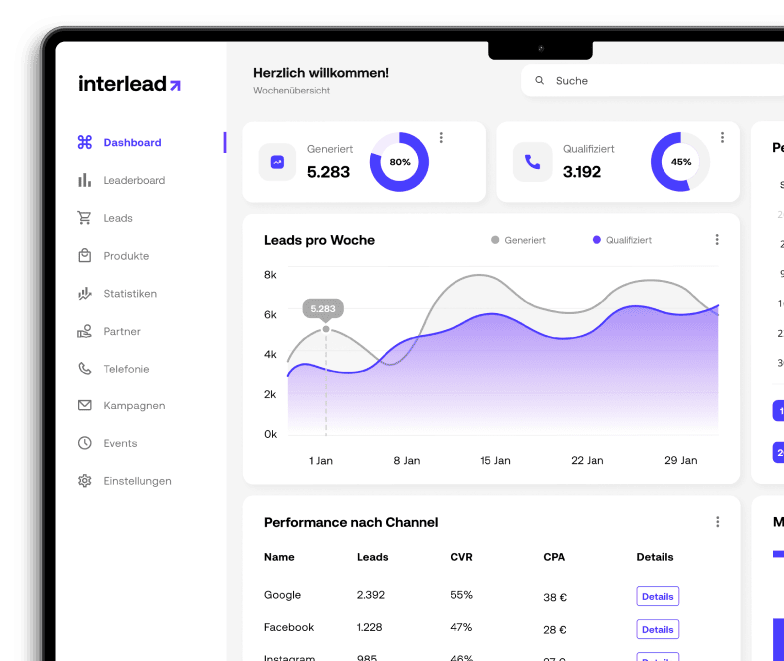Viewport: 784px width, 661px height.
Task: Click the 5.283 chart data point tooltip
Action: (x=323, y=308)
